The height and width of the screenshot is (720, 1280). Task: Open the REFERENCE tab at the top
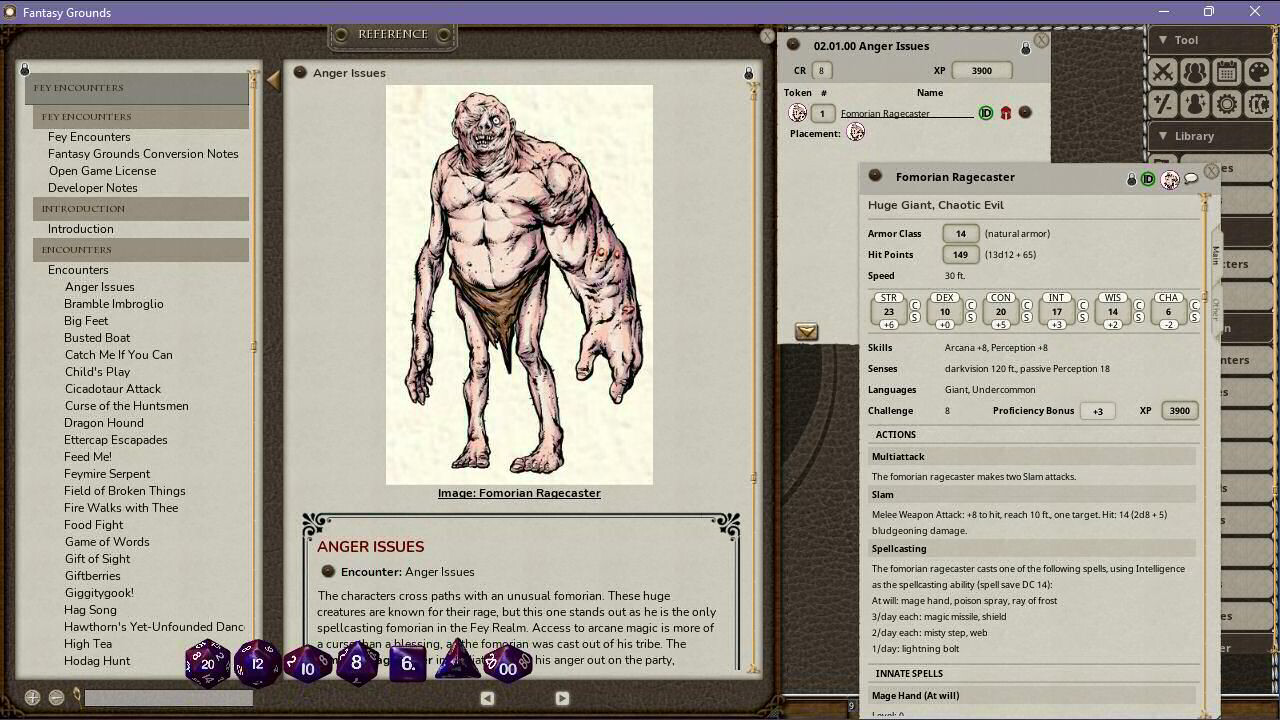(x=392, y=33)
